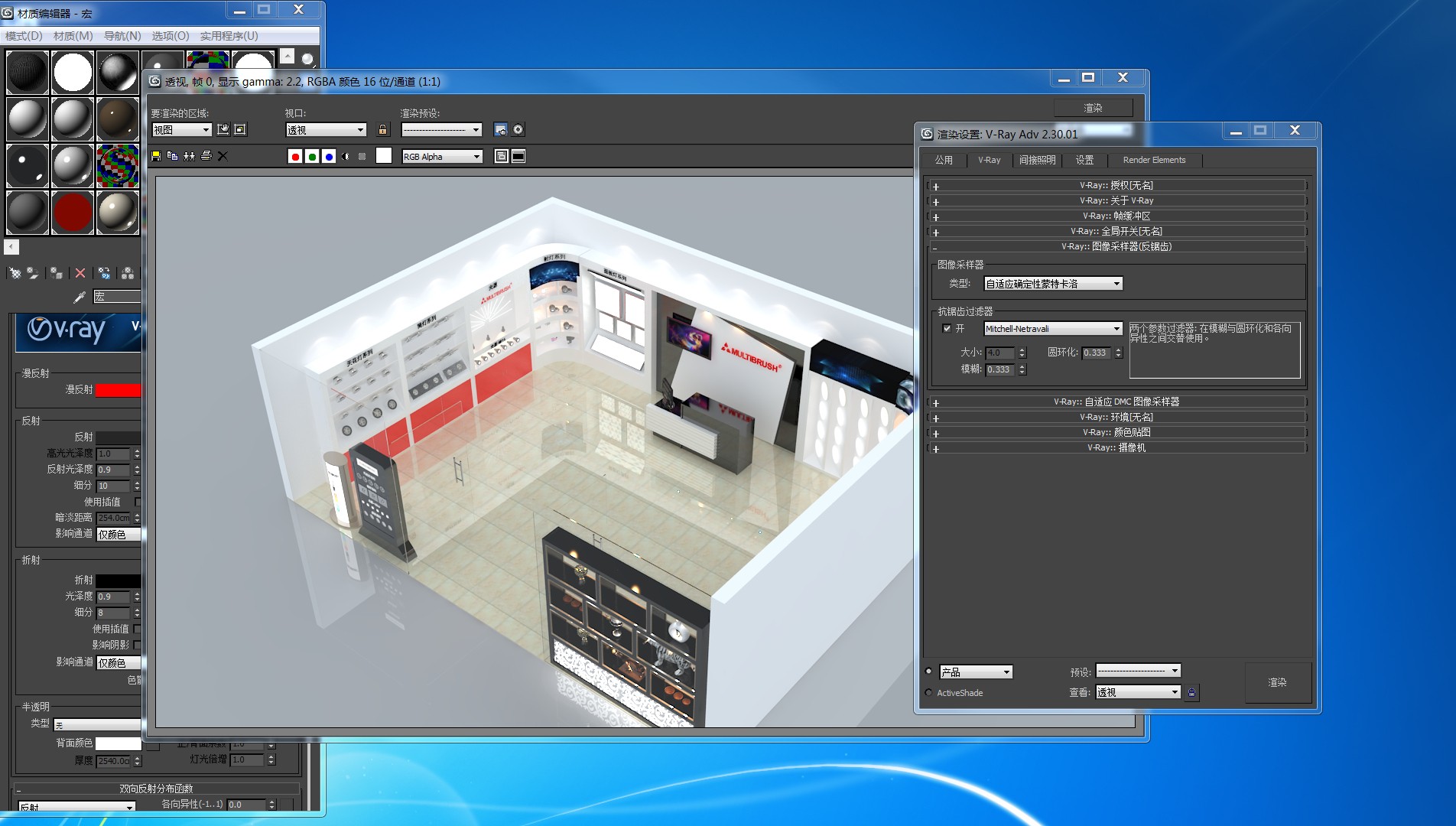Click the pick material eyedropper icon
The height and width of the screenshot is (826, 1456).
point(80,297)
